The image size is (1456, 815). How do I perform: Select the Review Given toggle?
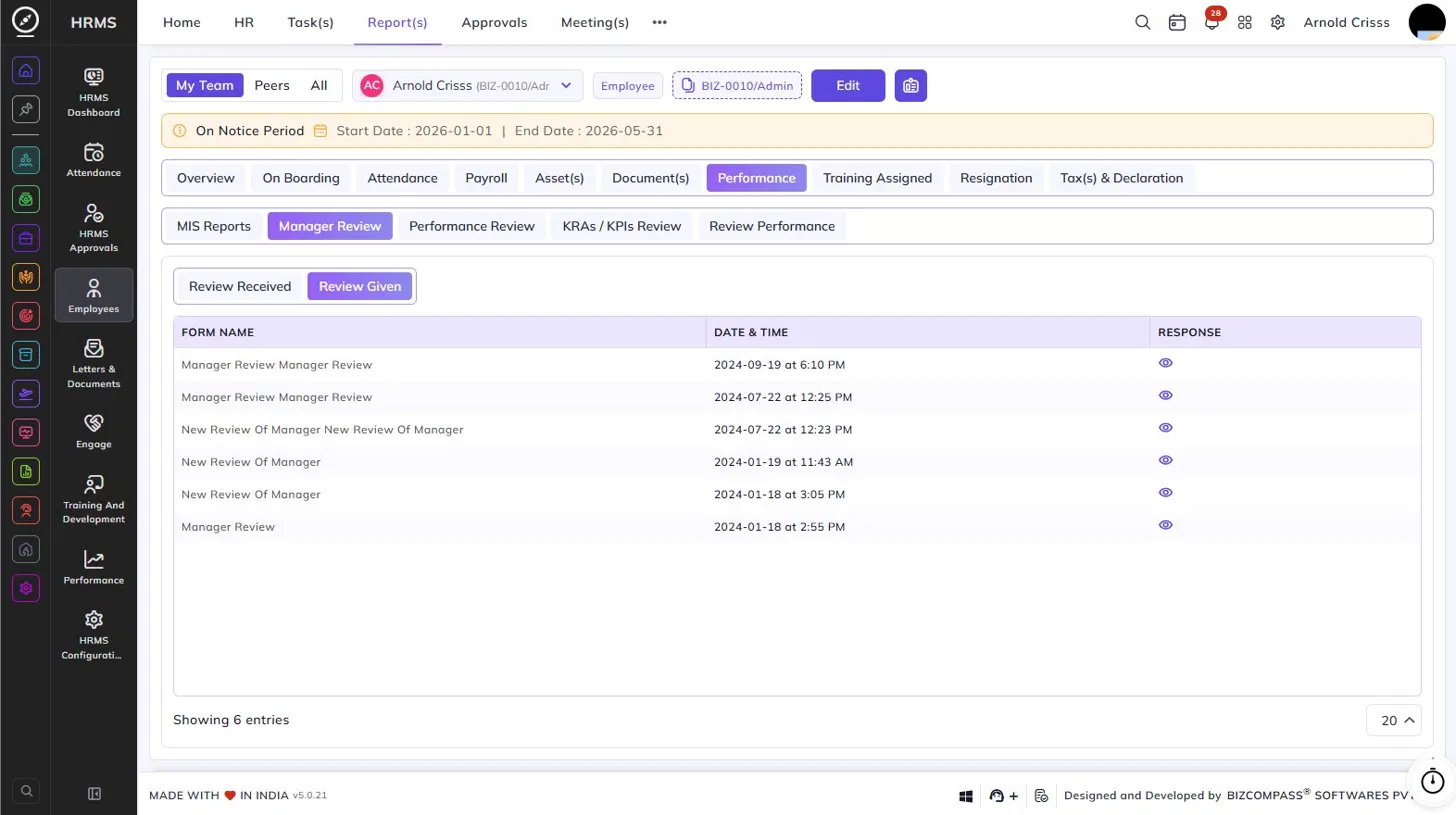(x=360, y=286)
